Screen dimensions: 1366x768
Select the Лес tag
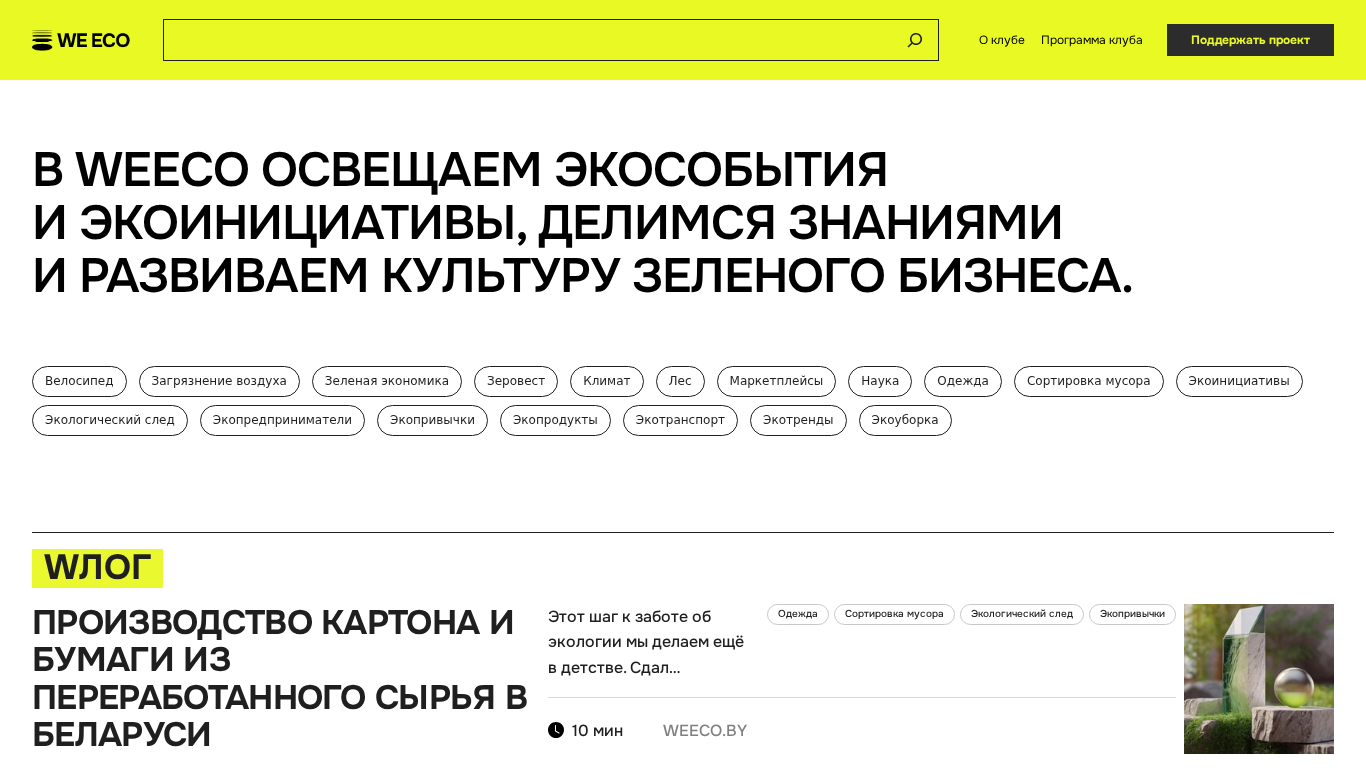coord(680,381)
